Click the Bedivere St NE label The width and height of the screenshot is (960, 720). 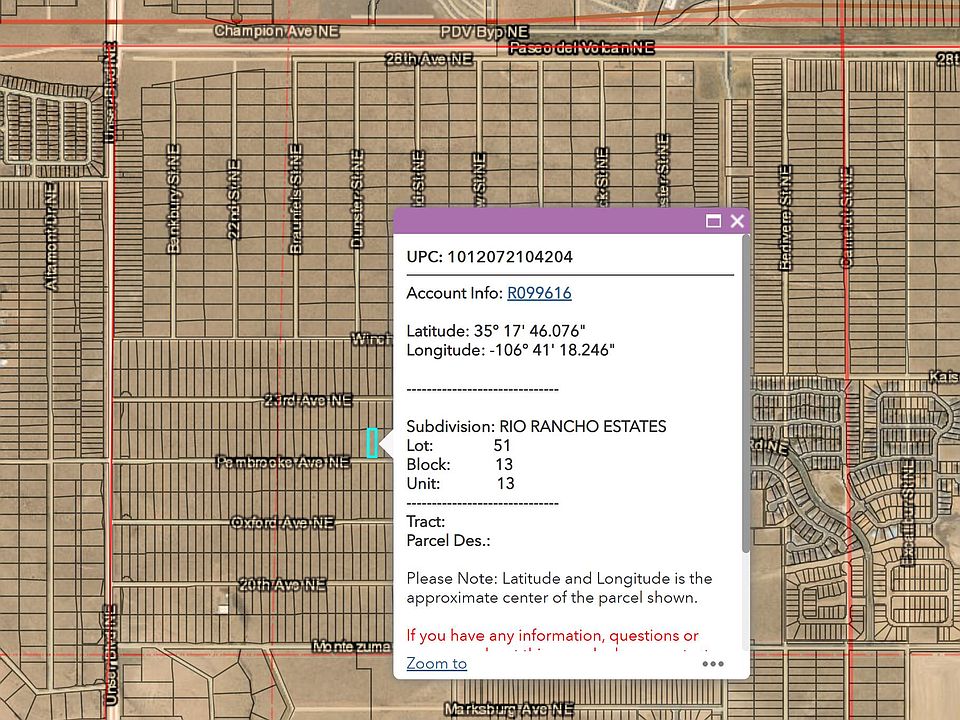(786, 217)
